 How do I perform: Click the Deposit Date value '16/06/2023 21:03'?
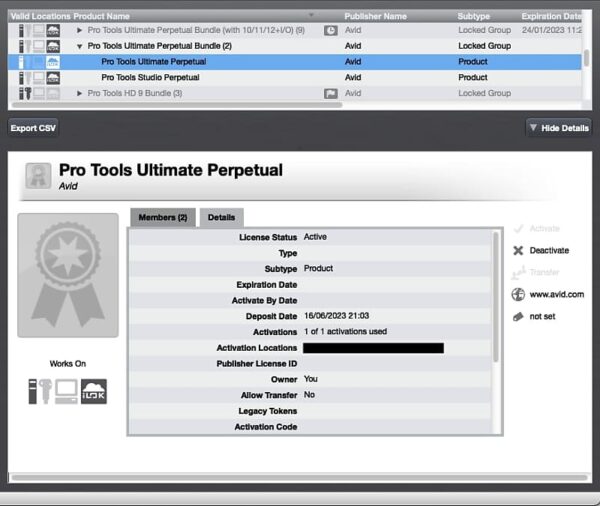337,316
